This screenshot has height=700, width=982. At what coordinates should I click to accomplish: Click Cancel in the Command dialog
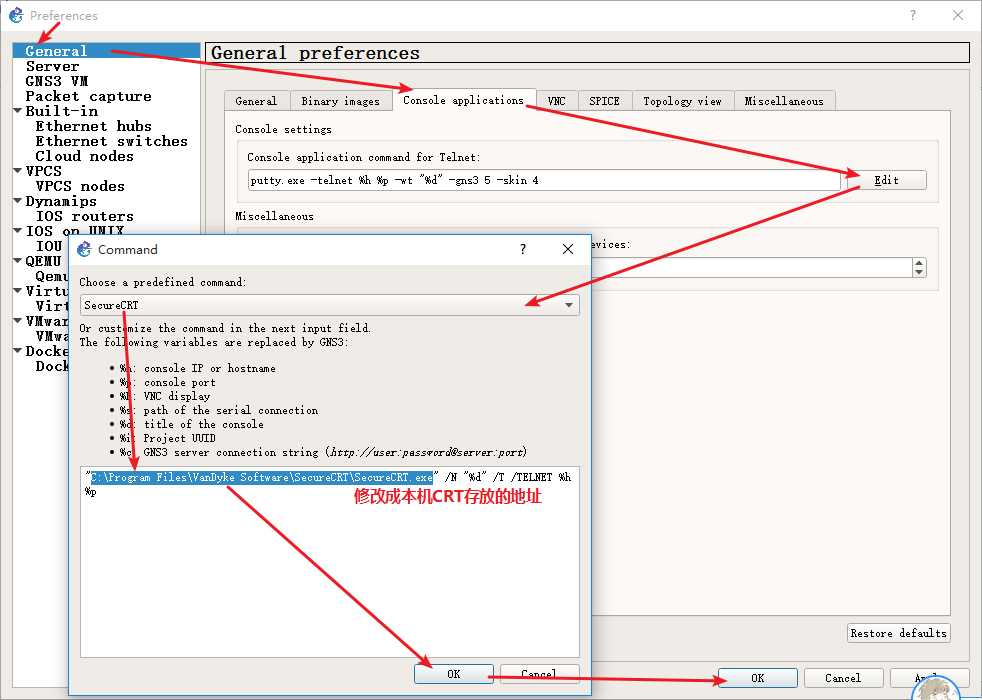pyautogui.click(x=539, y=674)
